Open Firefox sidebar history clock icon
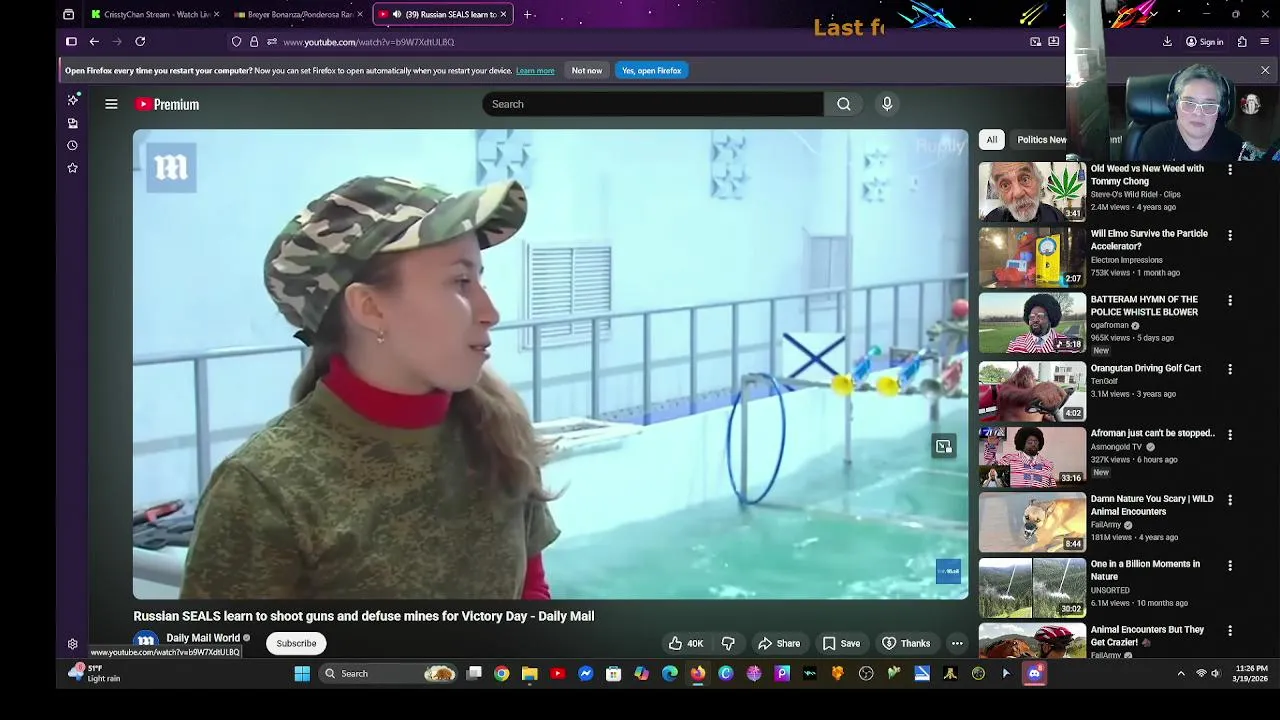Screen dimensions: 1280x720 [x=72, y=145]
